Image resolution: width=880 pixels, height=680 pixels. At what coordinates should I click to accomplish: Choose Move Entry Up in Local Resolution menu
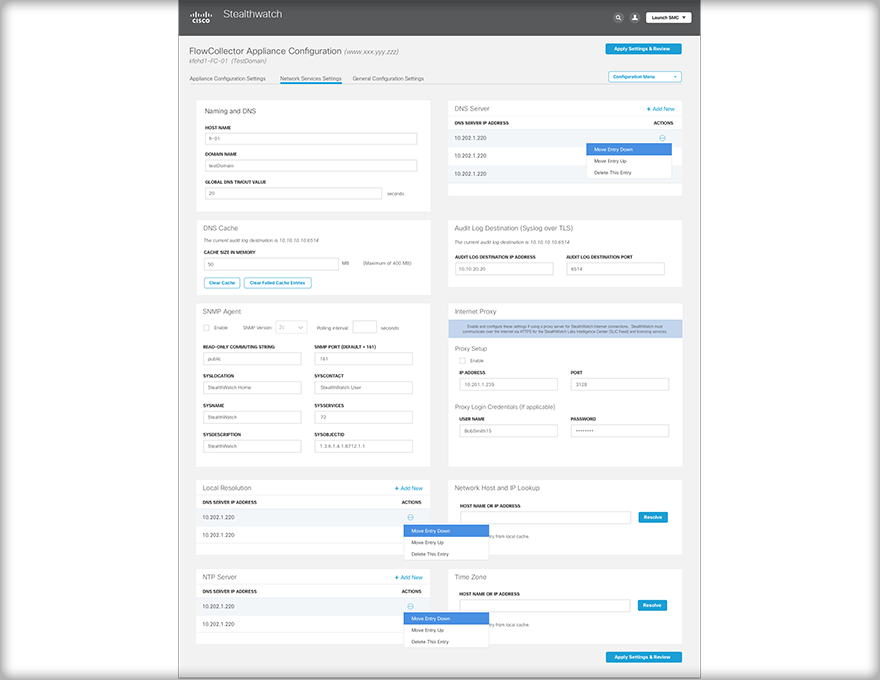click(446, 543)
